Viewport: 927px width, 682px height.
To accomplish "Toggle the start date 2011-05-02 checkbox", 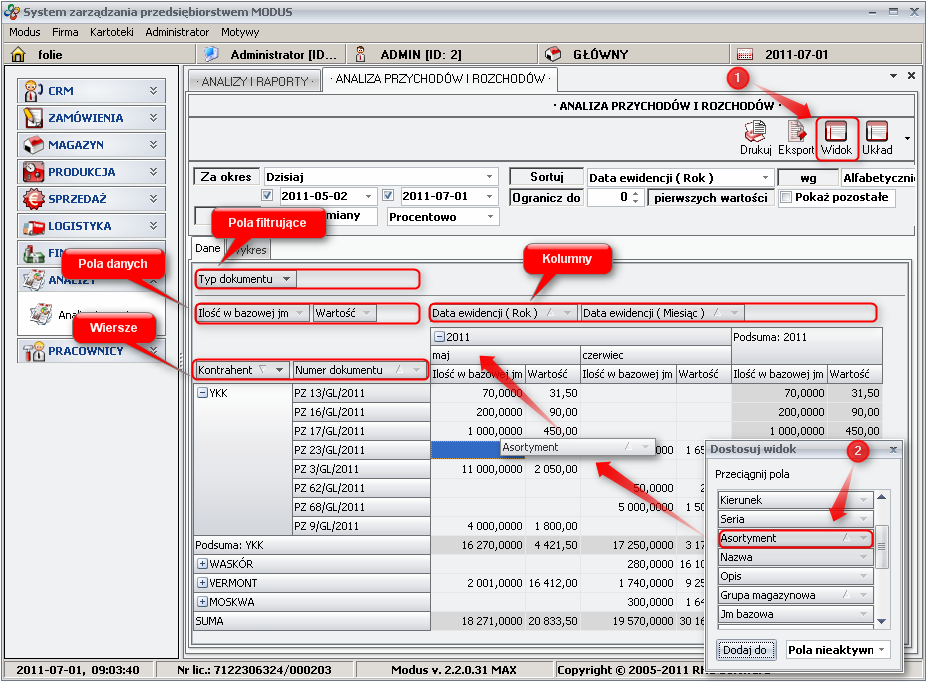I will 267,196.
